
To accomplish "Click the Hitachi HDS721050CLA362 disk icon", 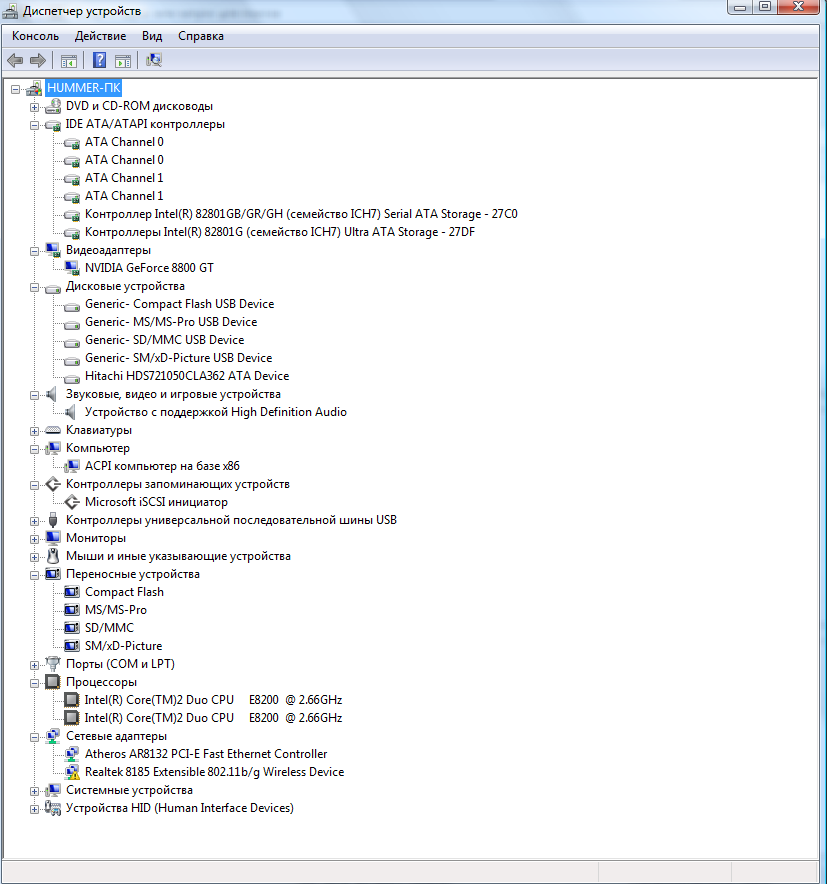I will [x=72, y=377].
